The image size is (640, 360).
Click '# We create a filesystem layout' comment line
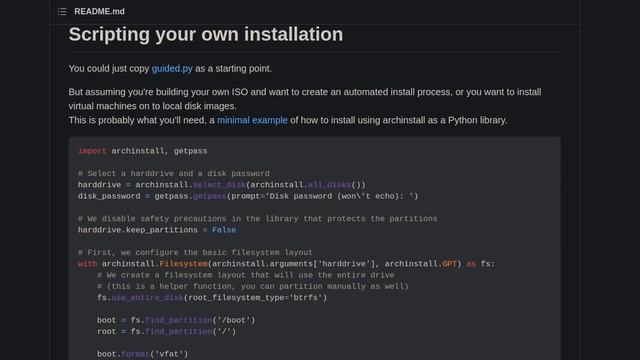(x=246, y=275)
